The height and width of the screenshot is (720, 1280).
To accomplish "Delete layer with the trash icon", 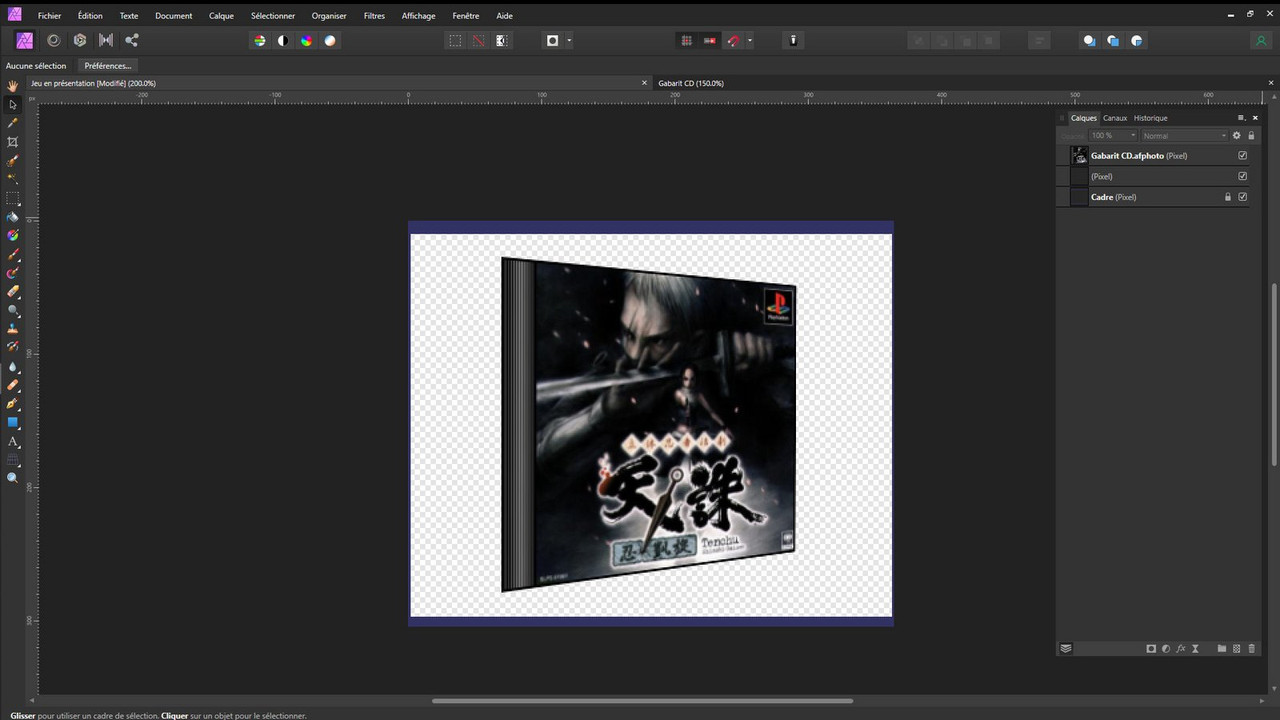I will coord(1252,649).
